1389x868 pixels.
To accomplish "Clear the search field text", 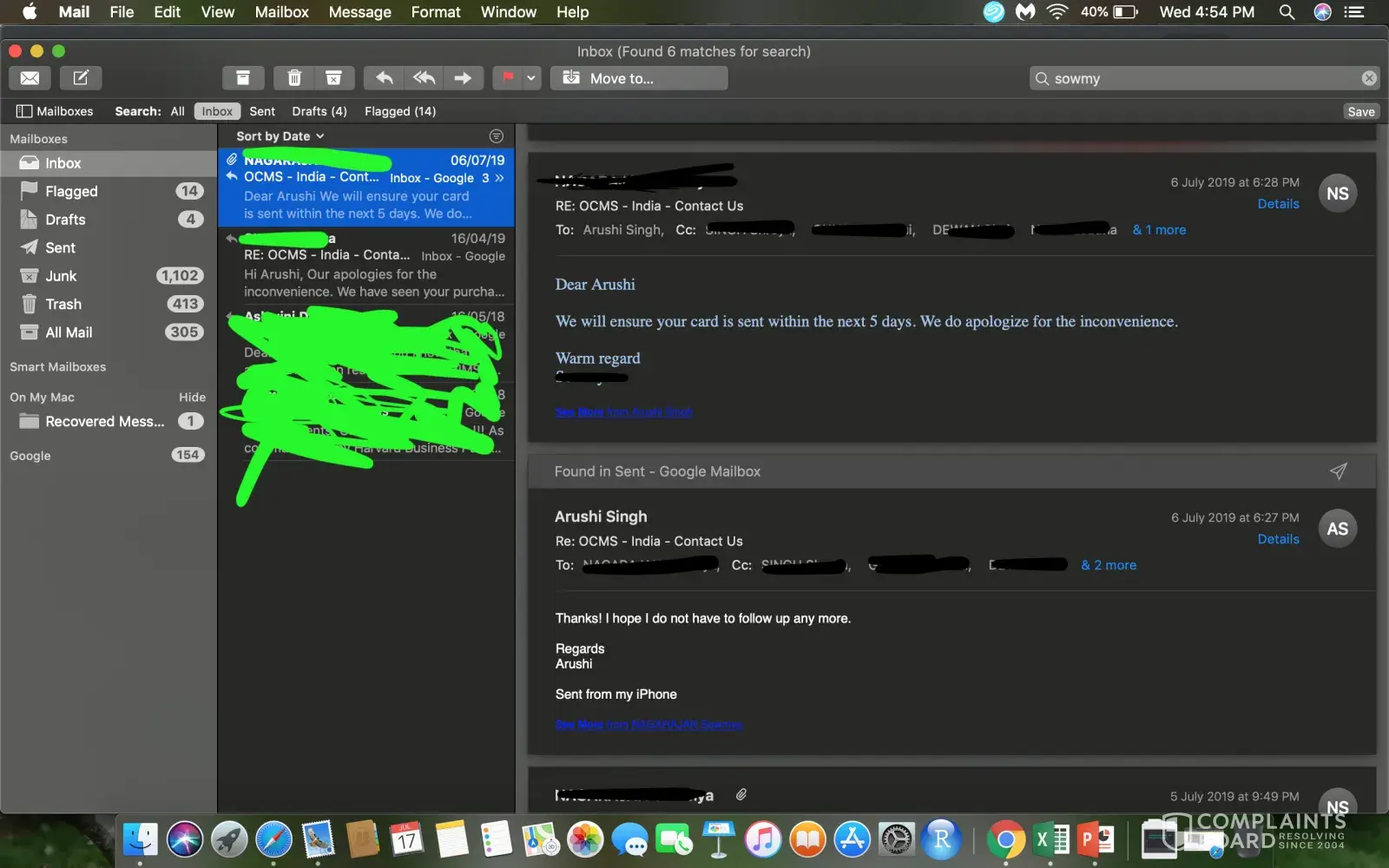I will click(1369, 78).
